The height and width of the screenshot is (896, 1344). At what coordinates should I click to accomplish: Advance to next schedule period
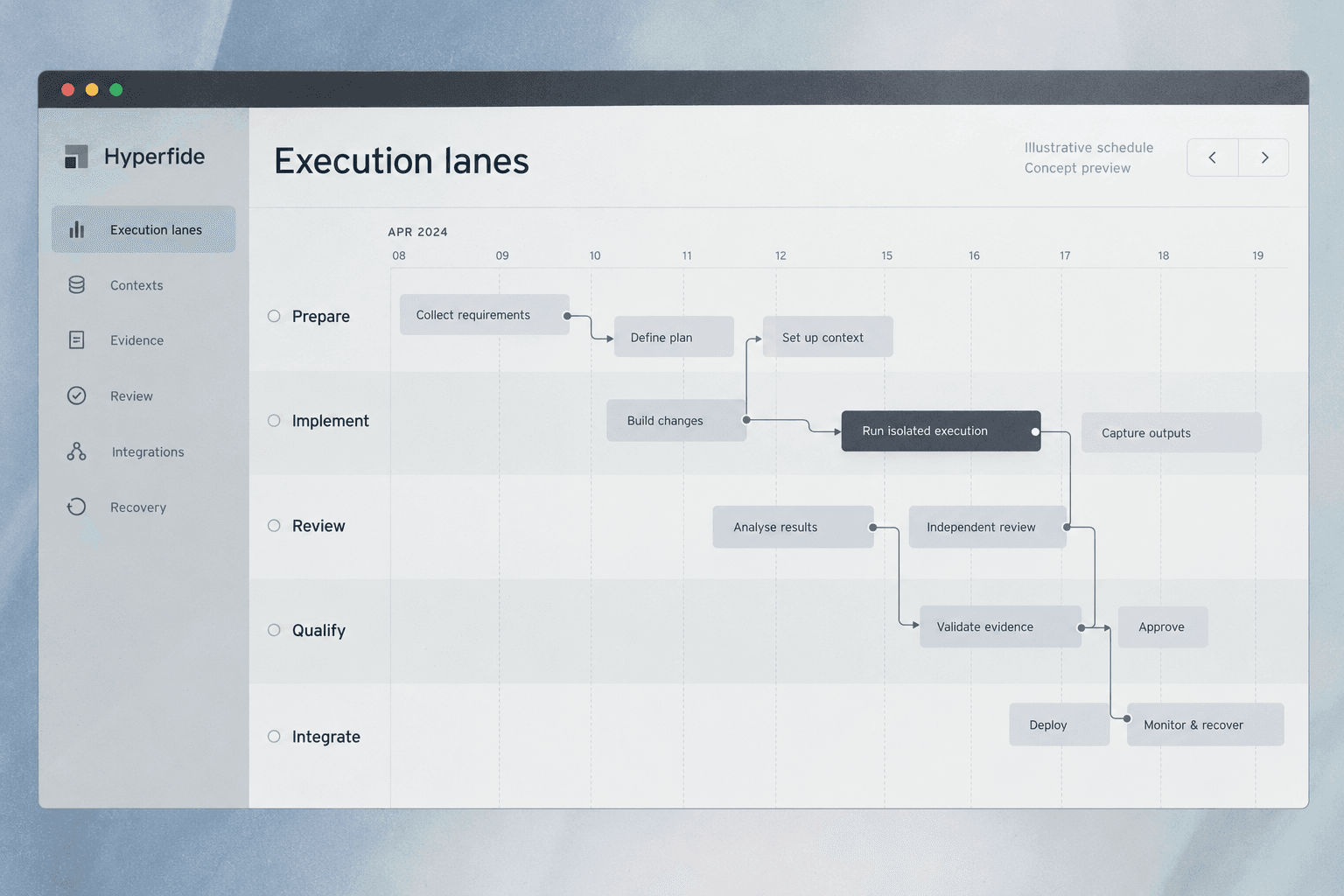1263,157
